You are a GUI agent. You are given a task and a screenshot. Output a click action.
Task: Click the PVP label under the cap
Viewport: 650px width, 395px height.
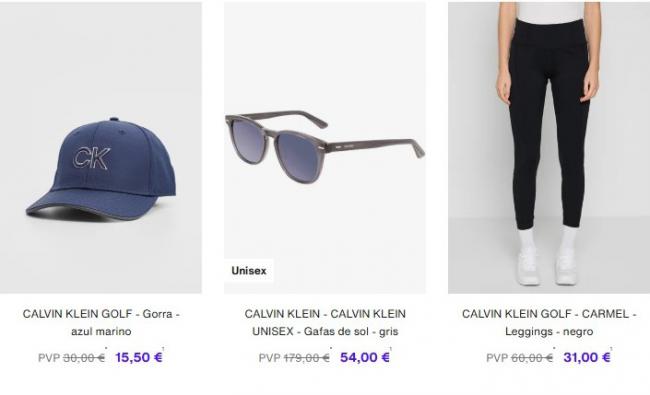(49, 358)
